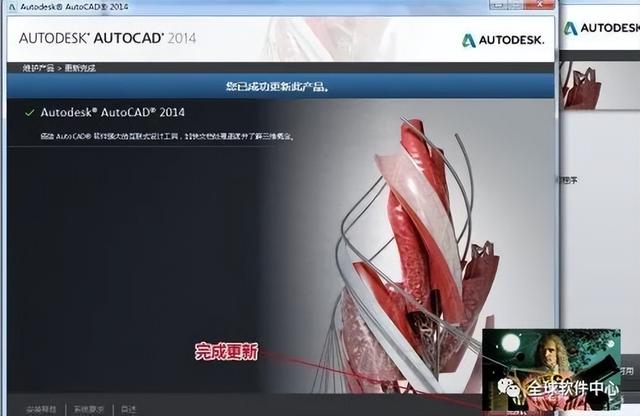The height and width of the screenshot is (416, 640).
Task: Click the red 完成更新 annotation label
Action: click(x=227, y=351)
